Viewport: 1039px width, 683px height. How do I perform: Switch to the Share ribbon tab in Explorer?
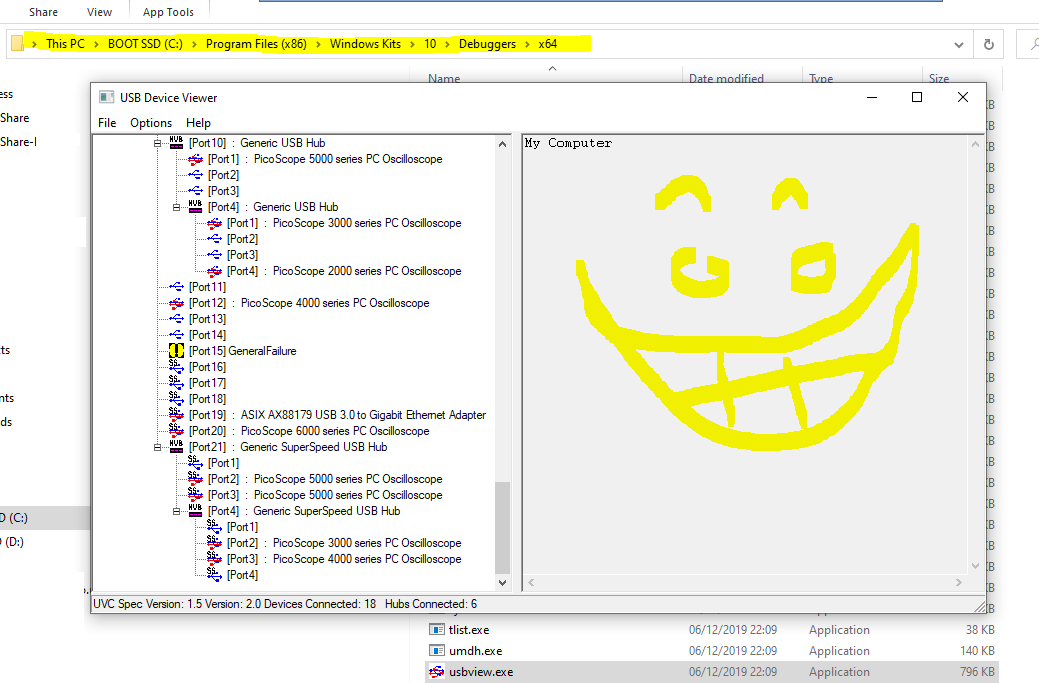[x=43, y=12]
